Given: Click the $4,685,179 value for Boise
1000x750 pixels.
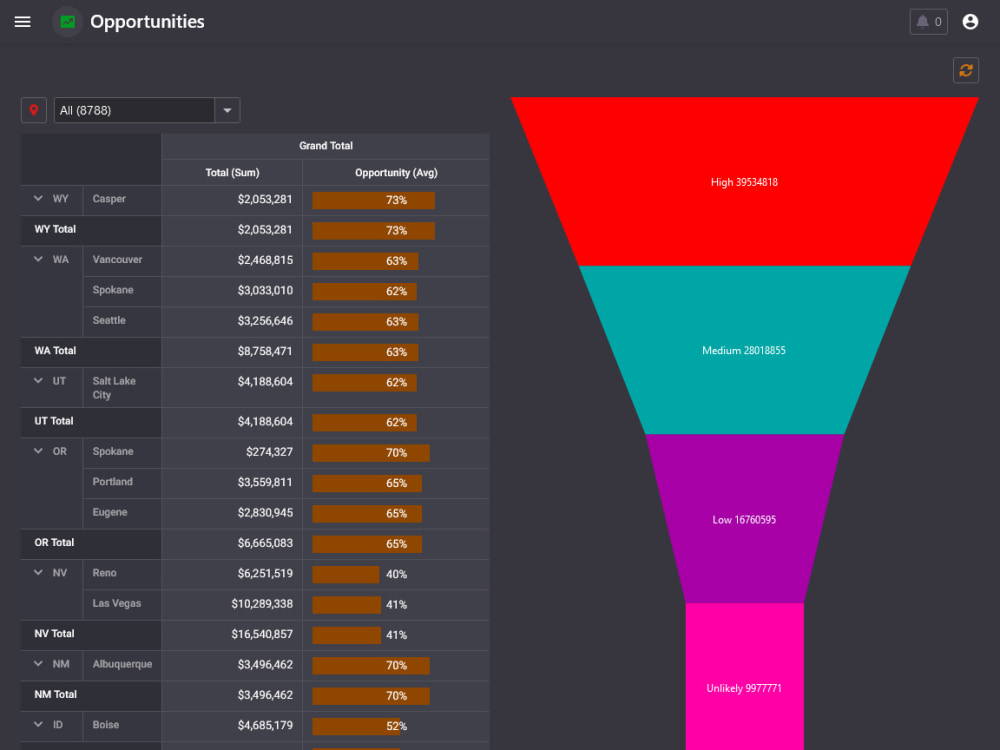Looking at the screenshot, I should 265,725.
